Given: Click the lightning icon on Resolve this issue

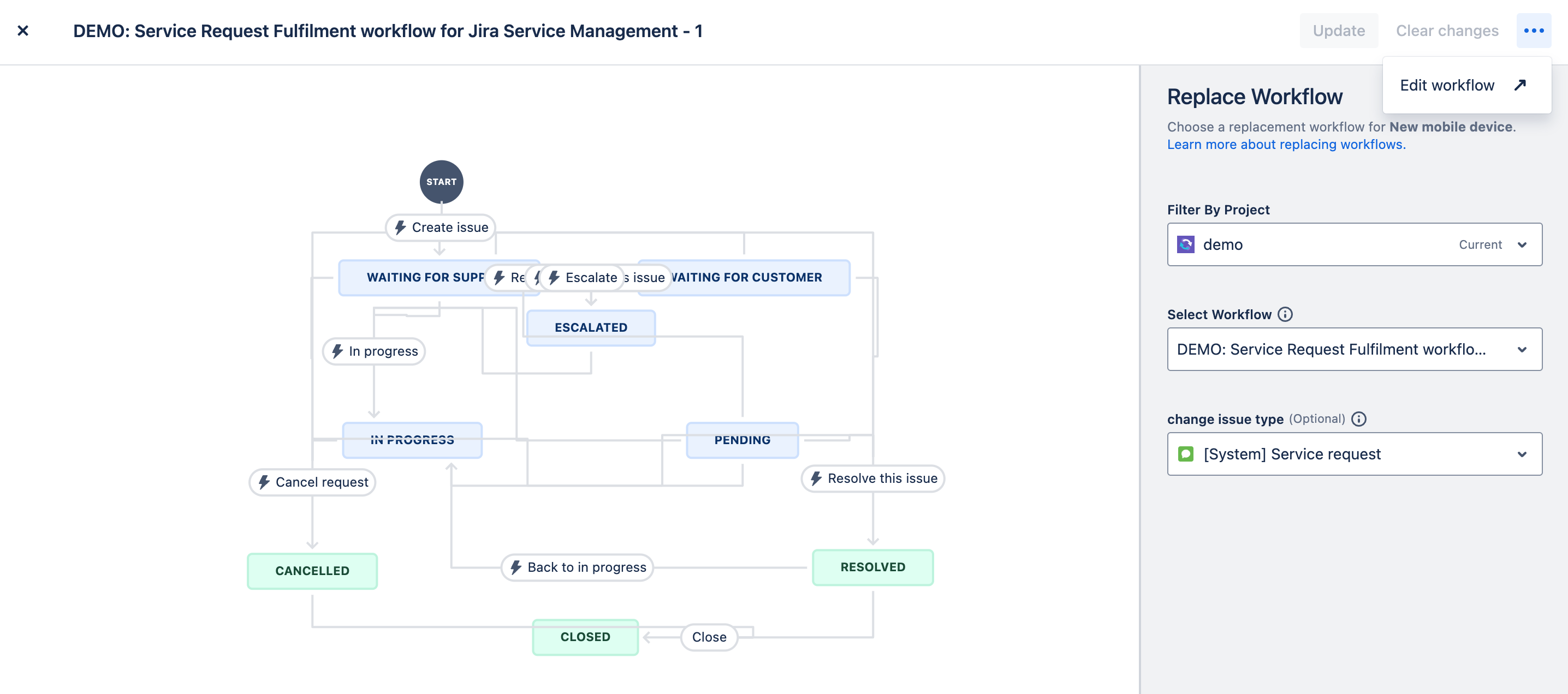Looking at the screenshot, I should 816,478.
